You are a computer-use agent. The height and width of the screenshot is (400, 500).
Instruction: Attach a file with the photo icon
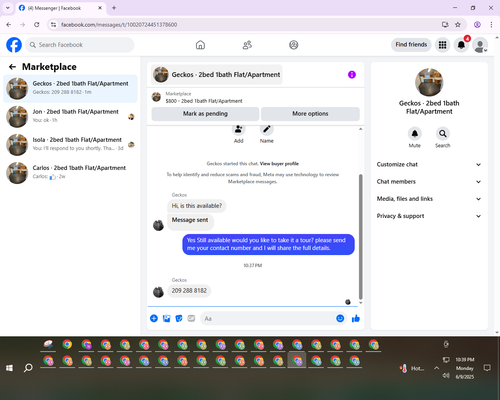point(166,318)
